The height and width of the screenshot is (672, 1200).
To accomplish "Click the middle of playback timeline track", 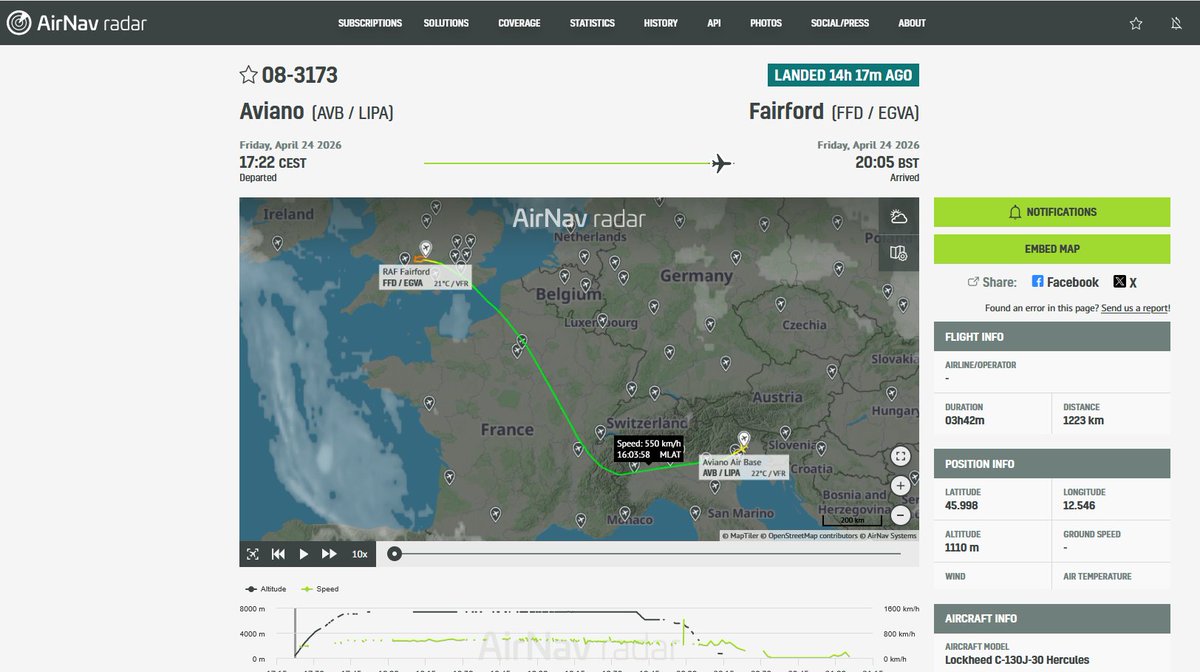I will (648, 554).
